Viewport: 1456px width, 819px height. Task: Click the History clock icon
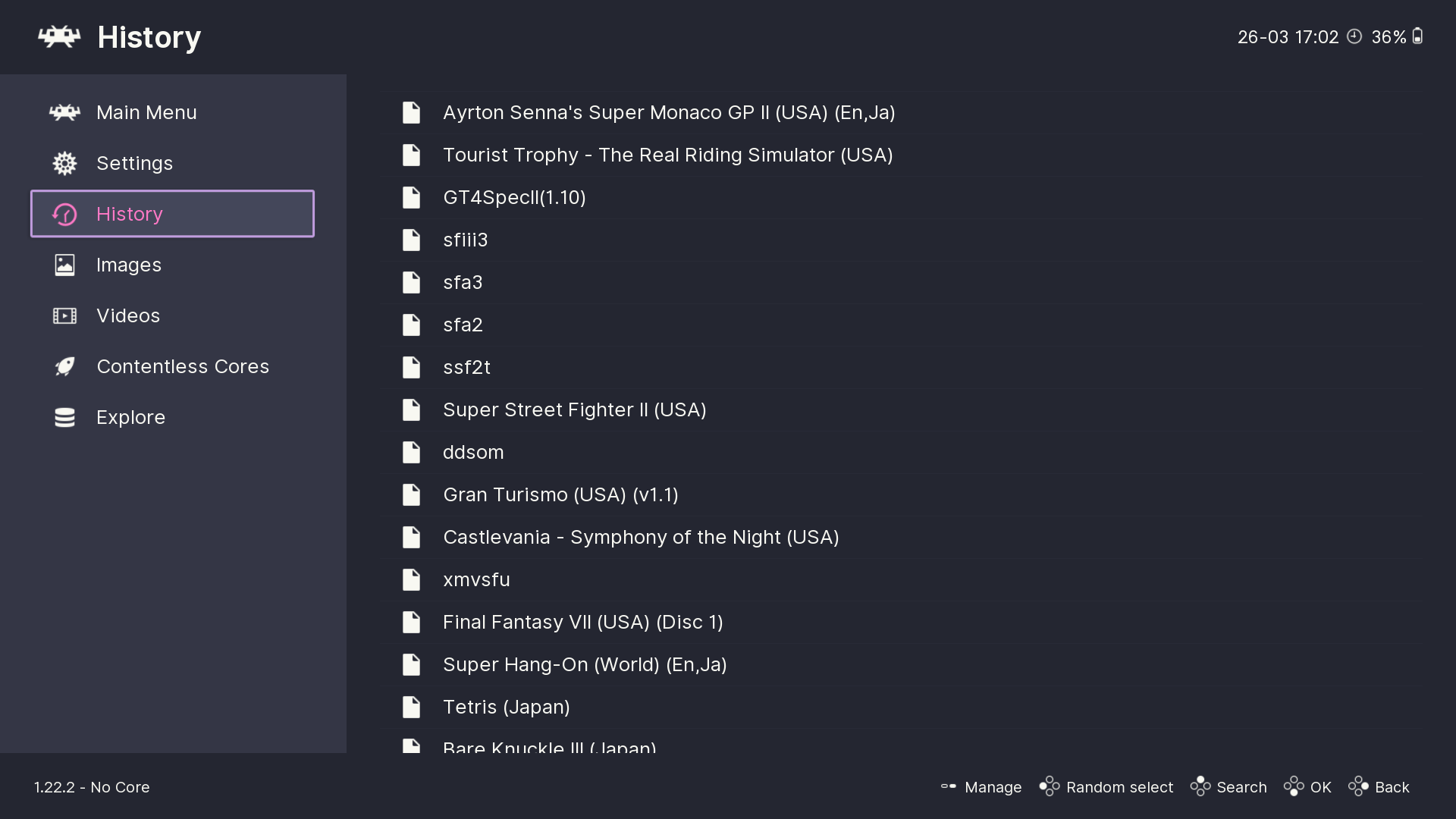[64, 215]
